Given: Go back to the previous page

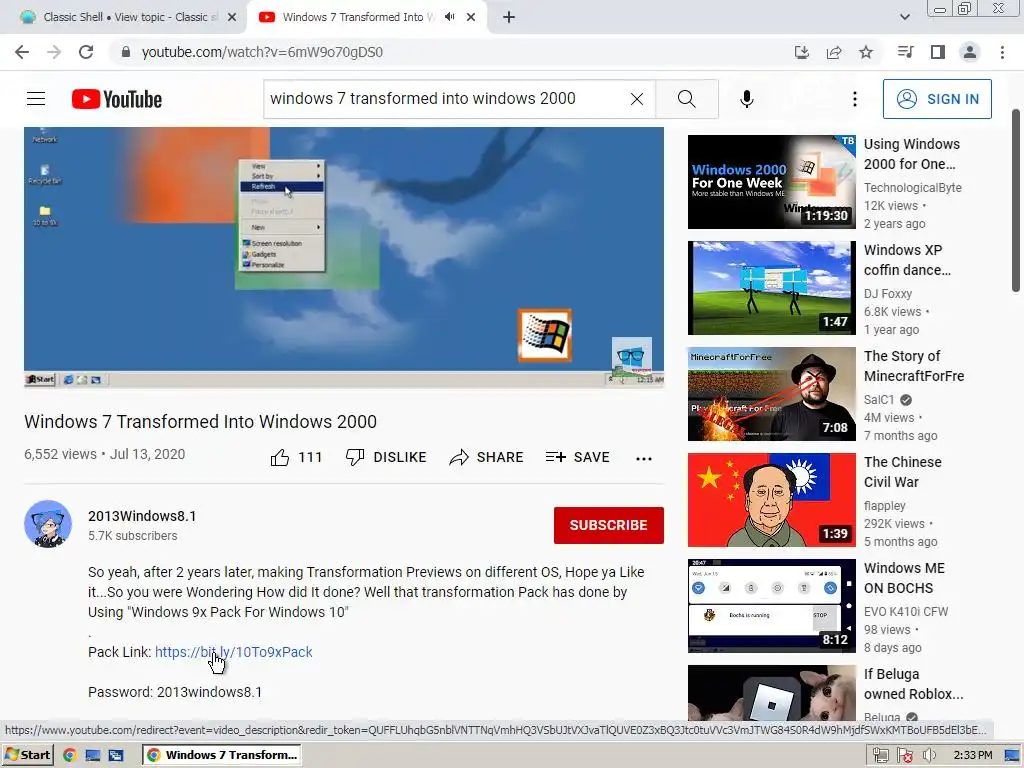Looking at the screenshot, I should [x=22, y=52].
